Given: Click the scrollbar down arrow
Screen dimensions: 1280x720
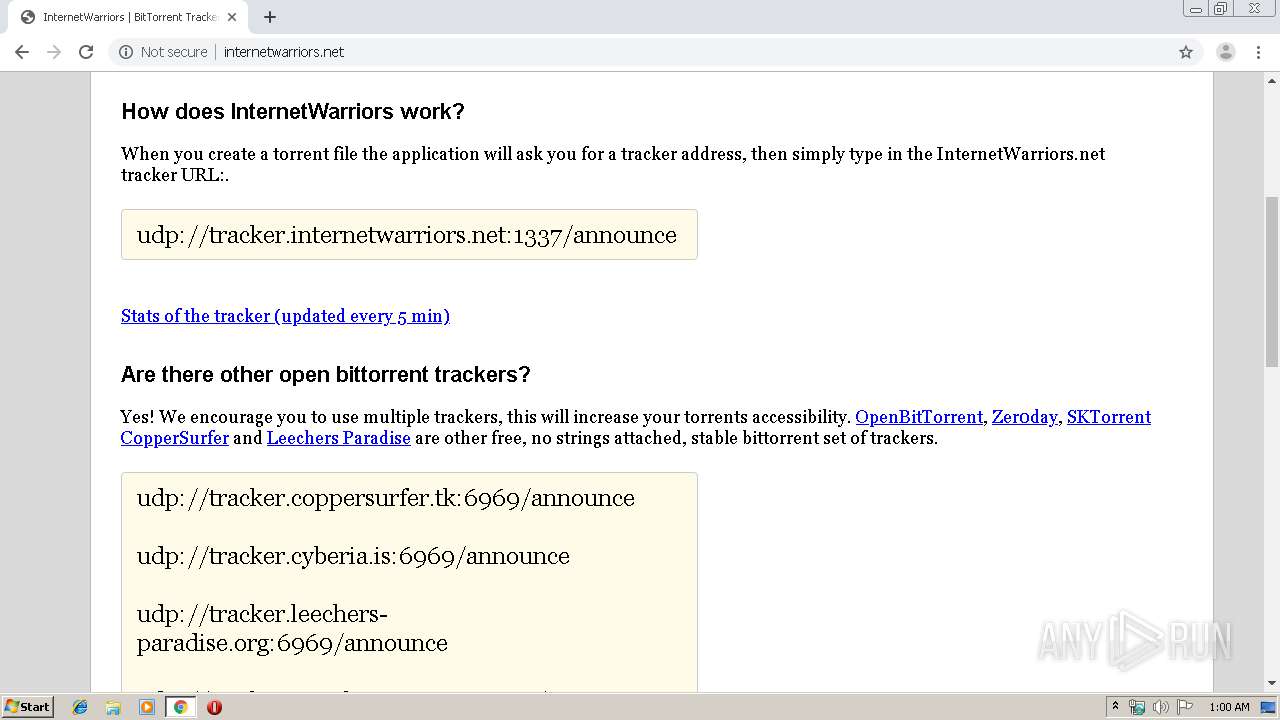Looking at the screenshot, I should tap(1272, 683).
